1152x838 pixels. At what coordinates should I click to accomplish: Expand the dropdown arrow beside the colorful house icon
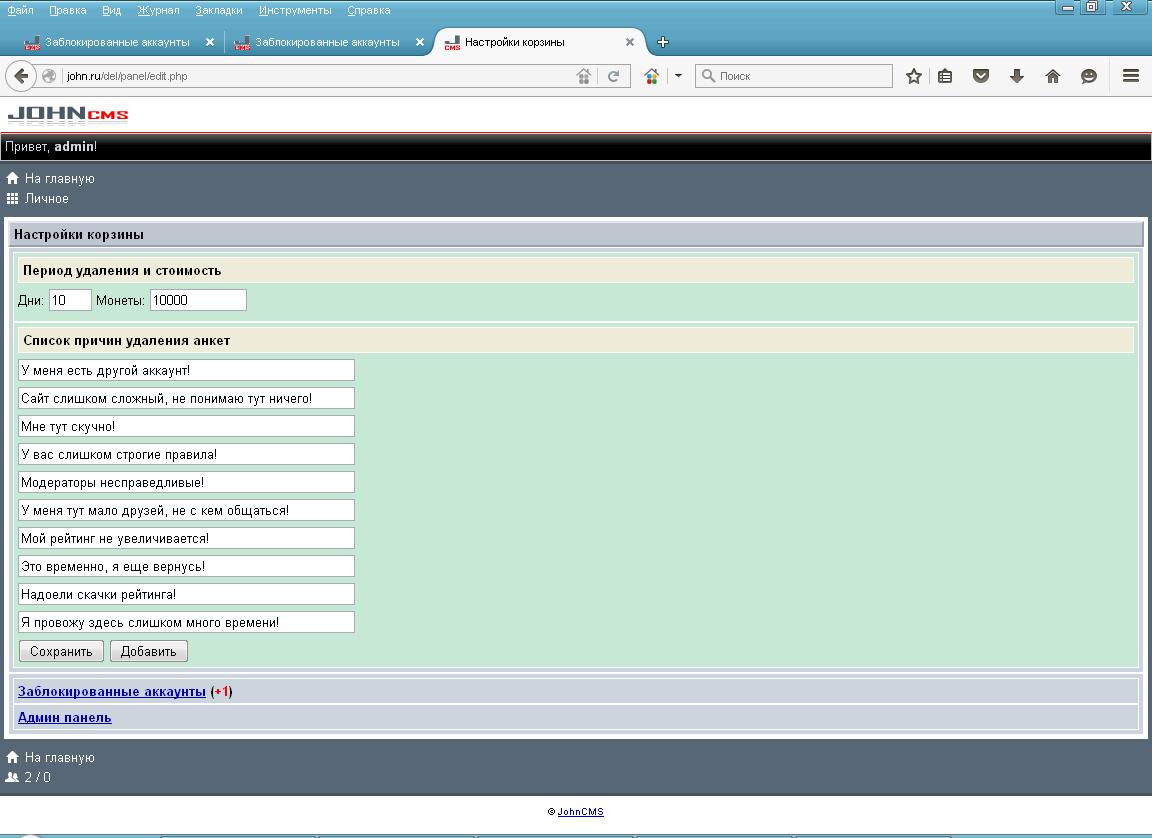tap(678, 76)
